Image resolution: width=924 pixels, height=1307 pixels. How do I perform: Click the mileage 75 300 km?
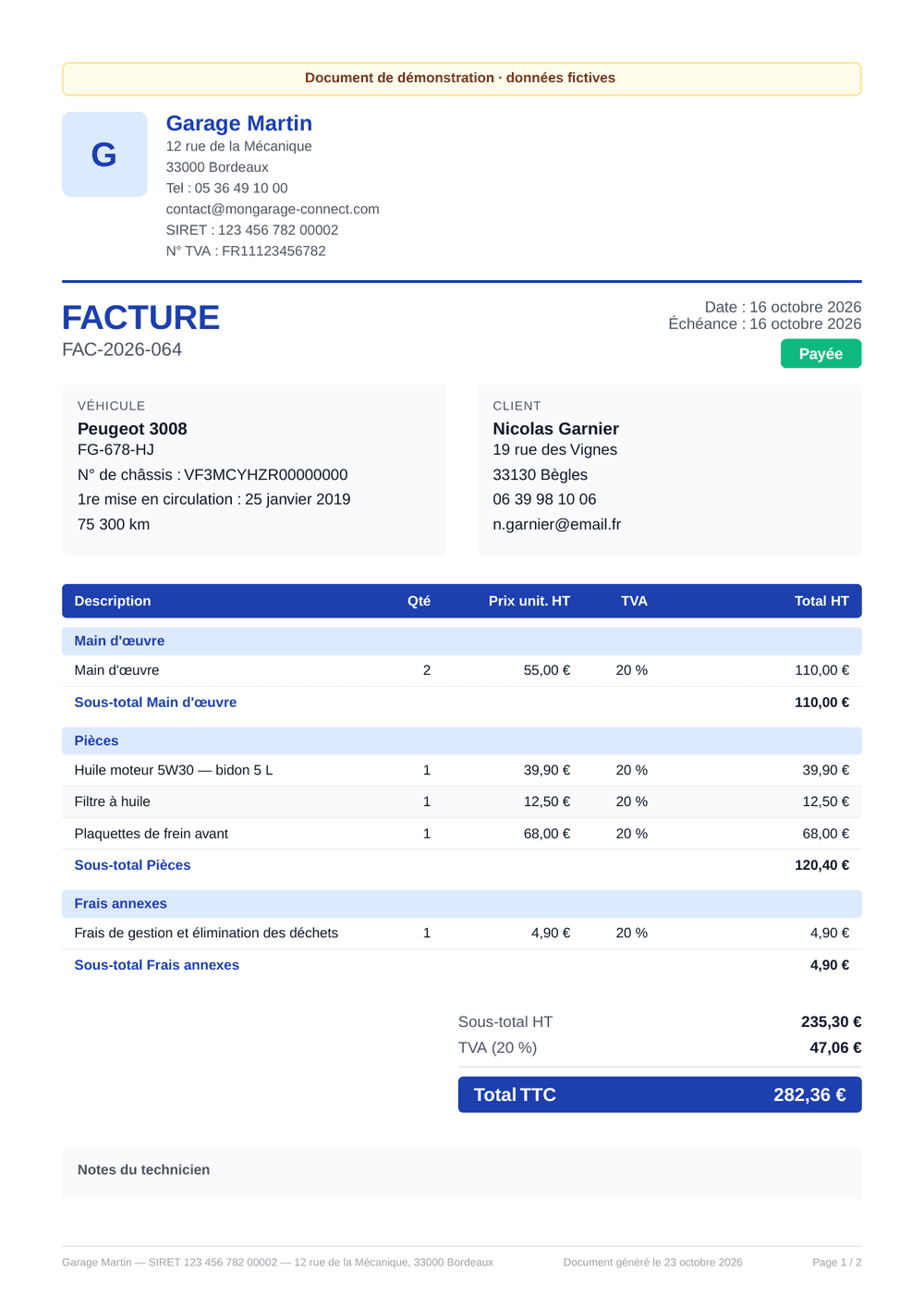tap(114, 524)
